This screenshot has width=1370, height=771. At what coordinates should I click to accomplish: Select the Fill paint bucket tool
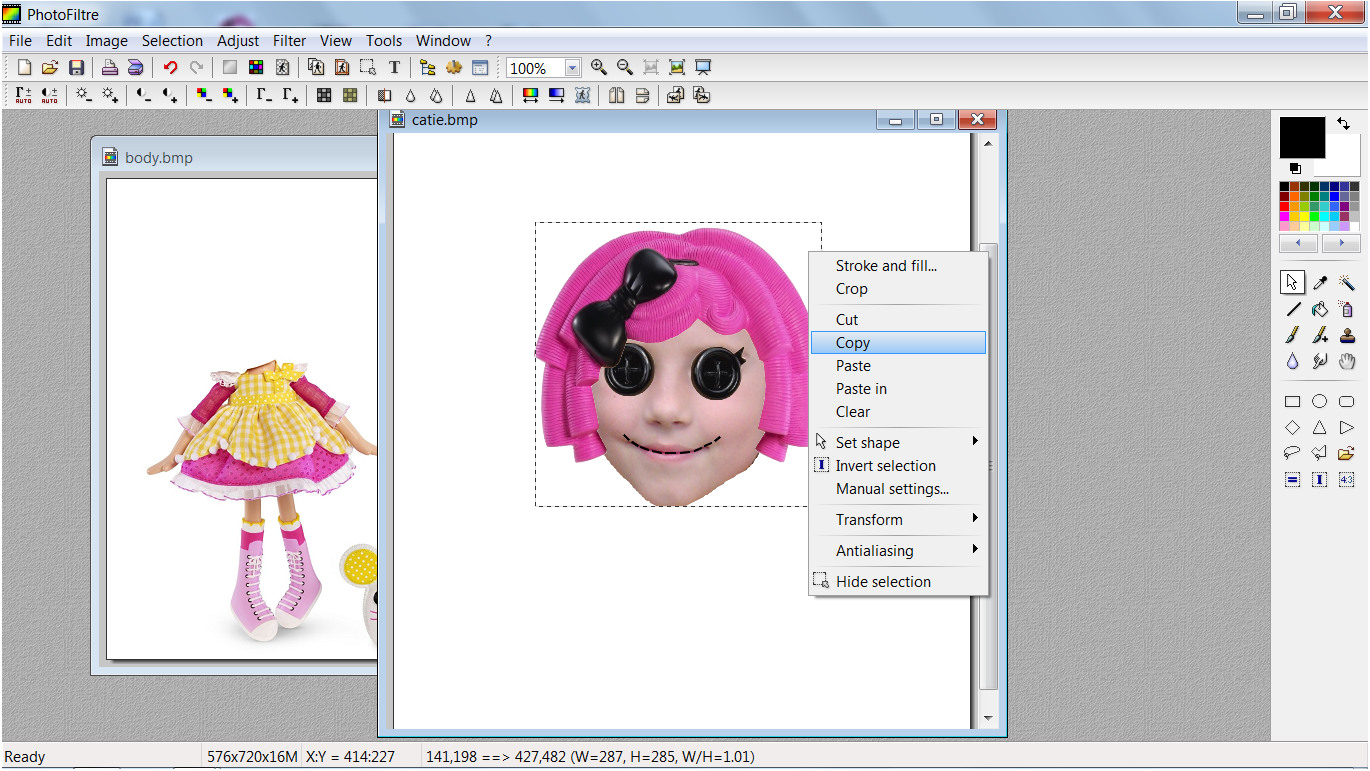coord(1320,310)
